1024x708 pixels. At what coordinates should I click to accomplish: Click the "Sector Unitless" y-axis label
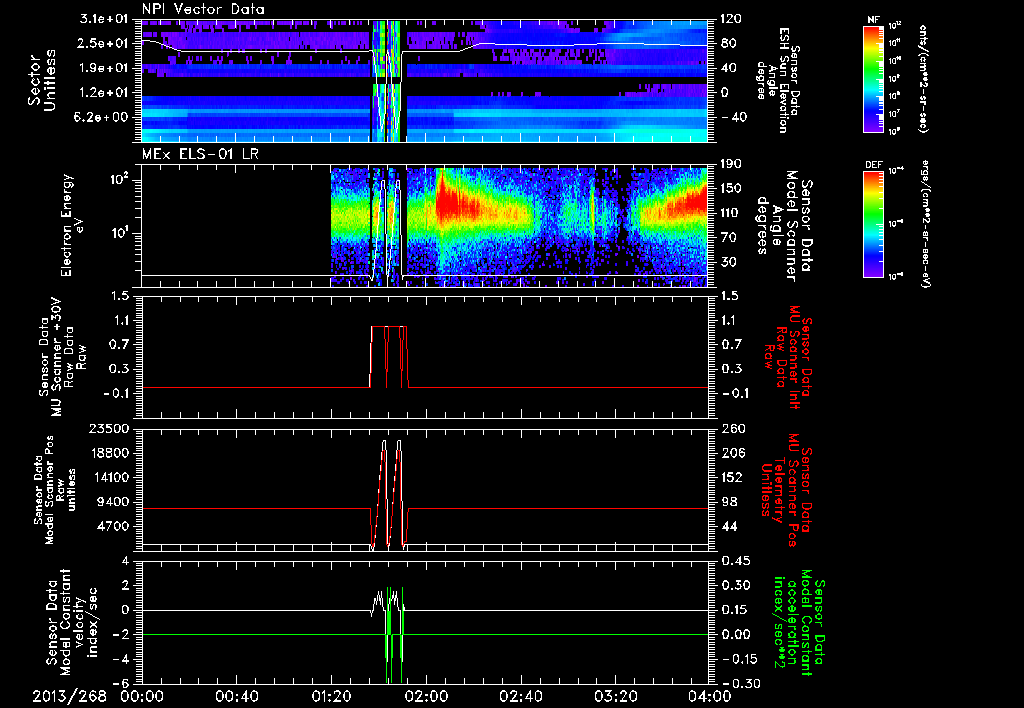point(41,80)
